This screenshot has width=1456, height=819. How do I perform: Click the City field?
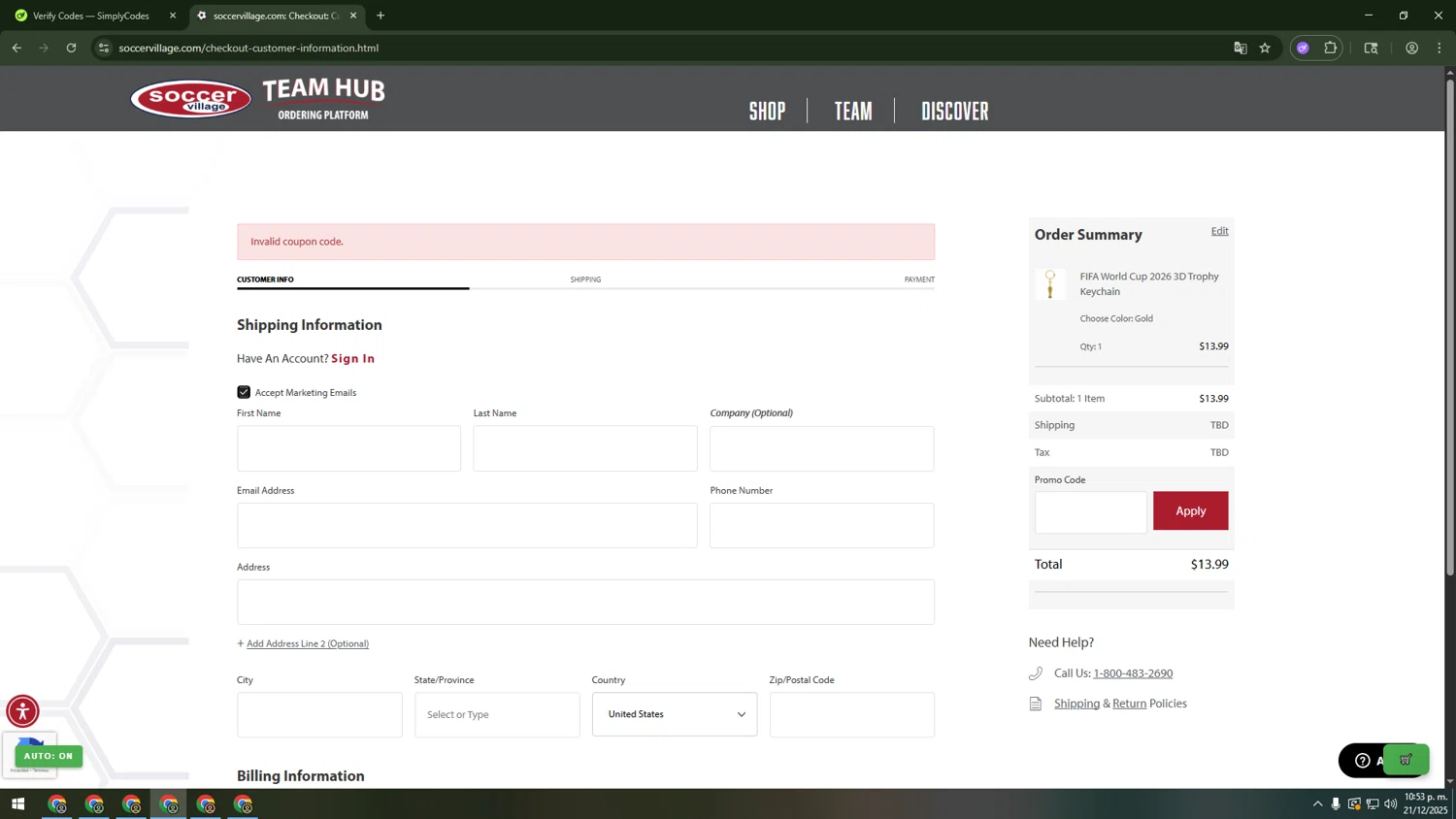319,714
